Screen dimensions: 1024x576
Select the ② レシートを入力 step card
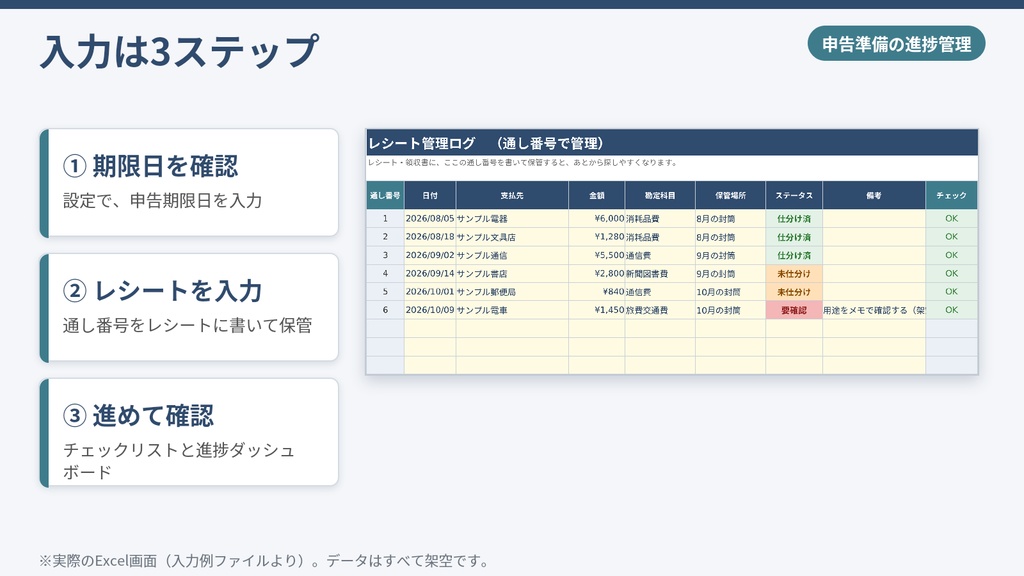coord(189,308)
